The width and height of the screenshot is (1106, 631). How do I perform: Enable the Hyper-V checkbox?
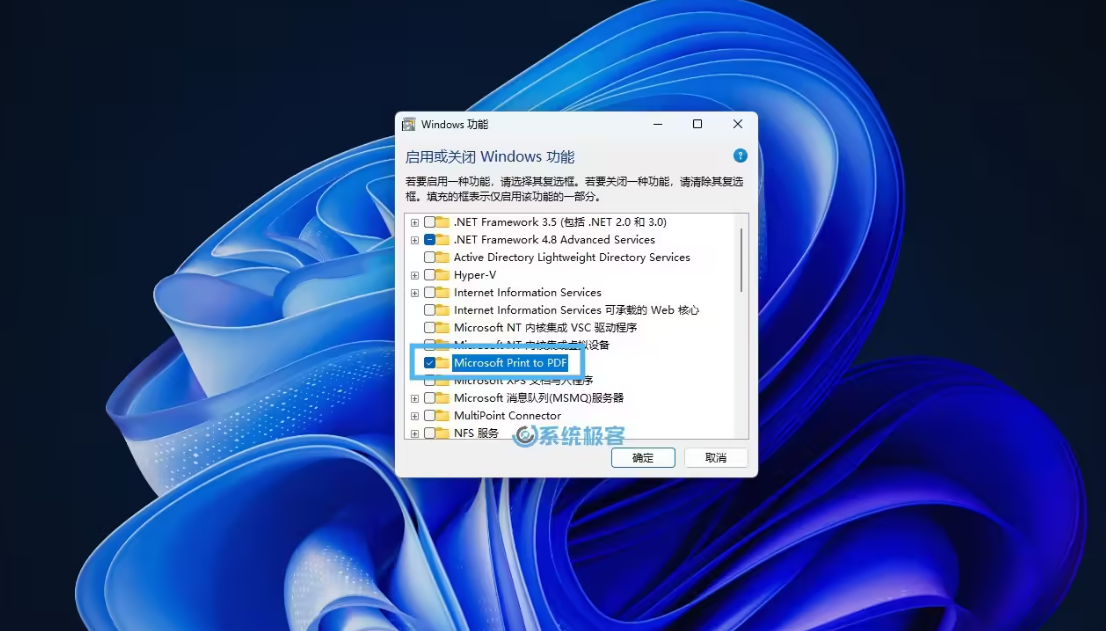(x=429, y=275)
